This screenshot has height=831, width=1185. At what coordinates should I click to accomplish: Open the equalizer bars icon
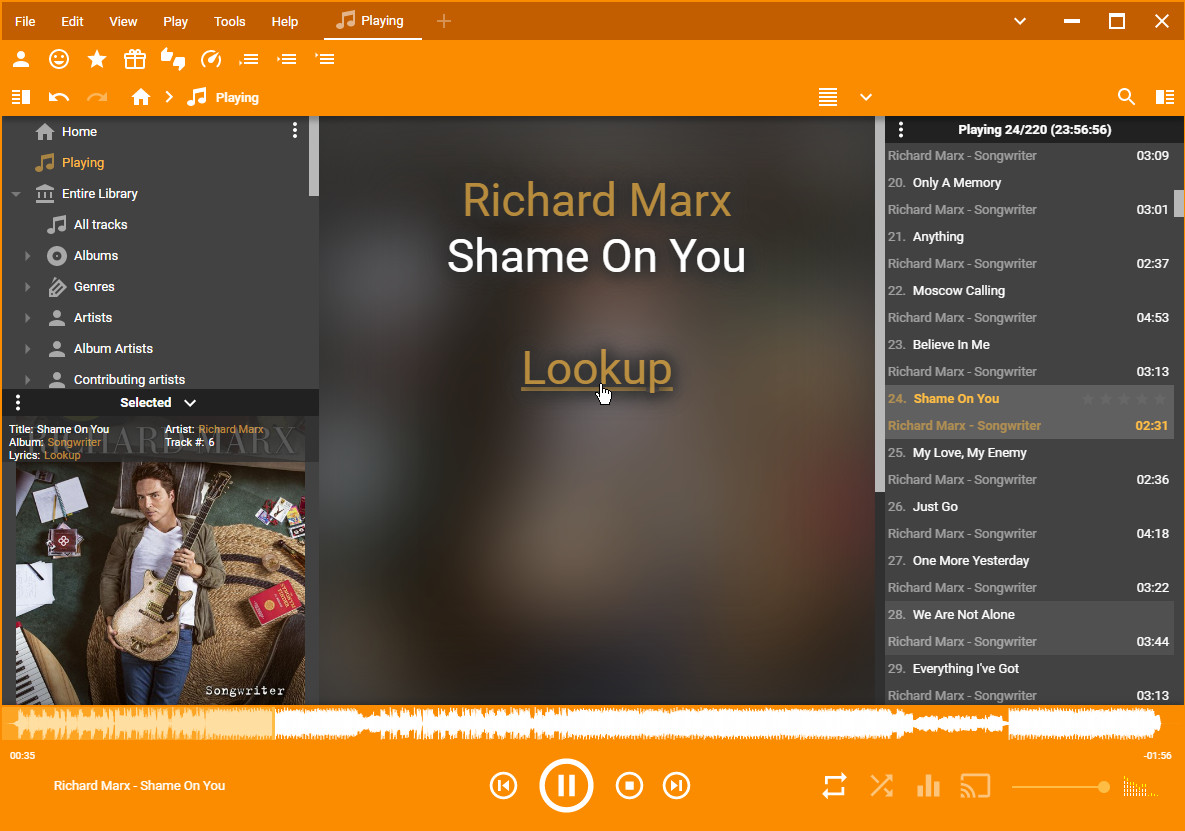tap(928, 786)
